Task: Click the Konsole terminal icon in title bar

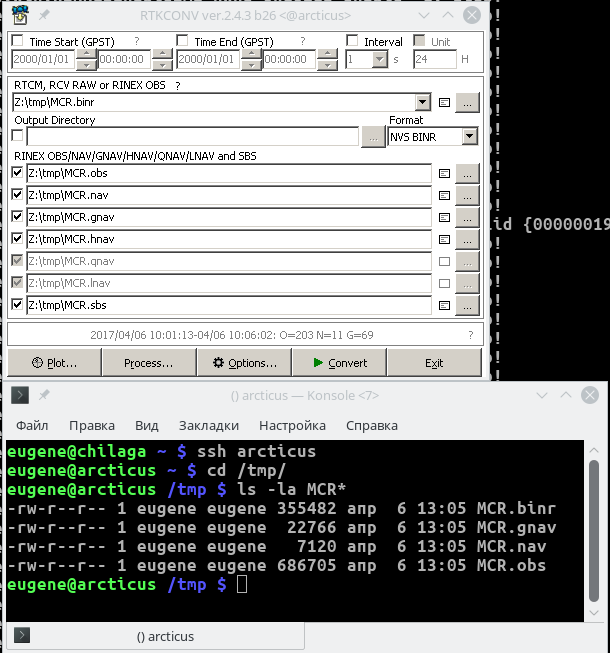Action: tap(19, 395)
